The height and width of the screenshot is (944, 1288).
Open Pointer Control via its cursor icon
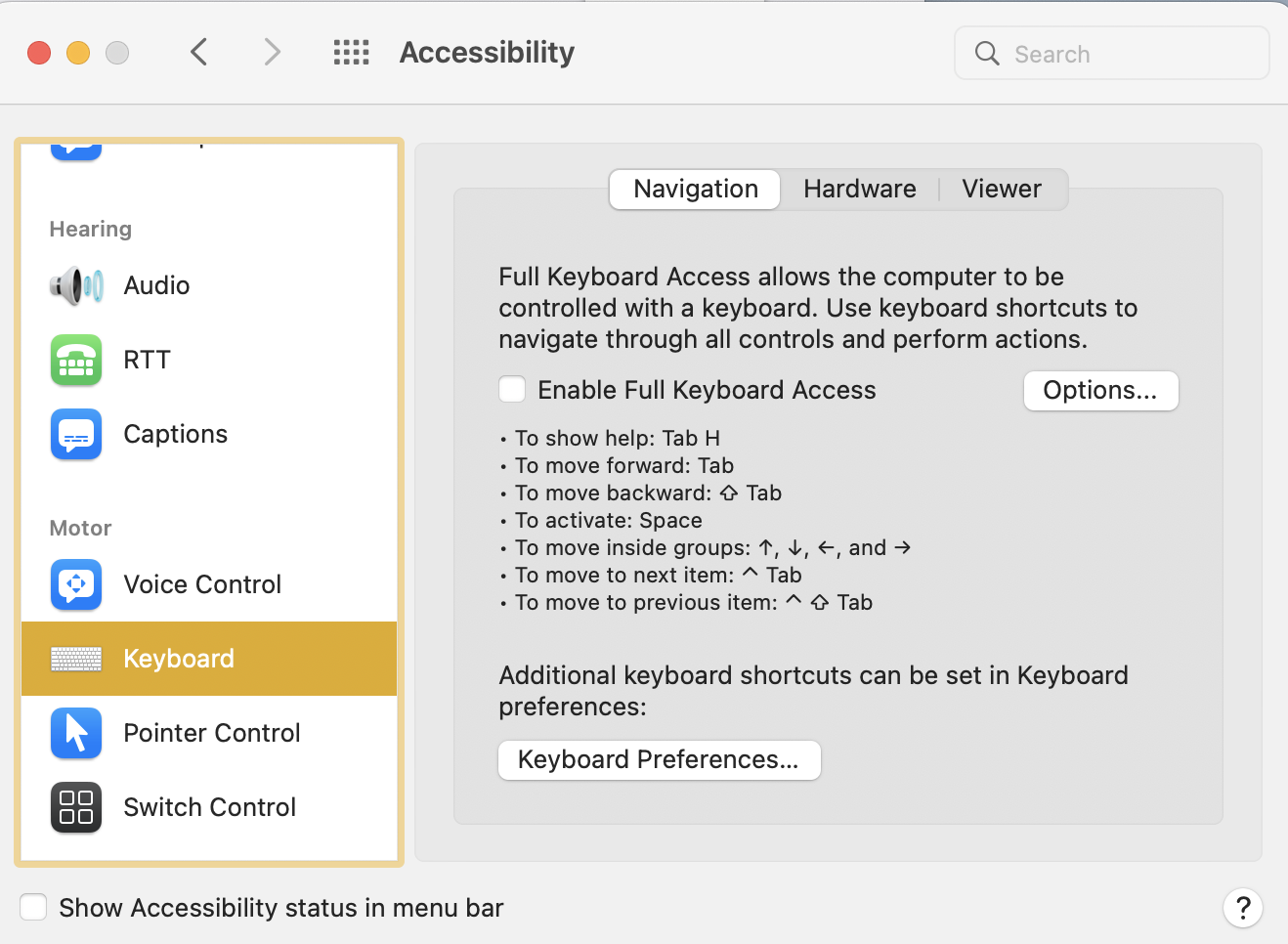(x=76, y=733)
